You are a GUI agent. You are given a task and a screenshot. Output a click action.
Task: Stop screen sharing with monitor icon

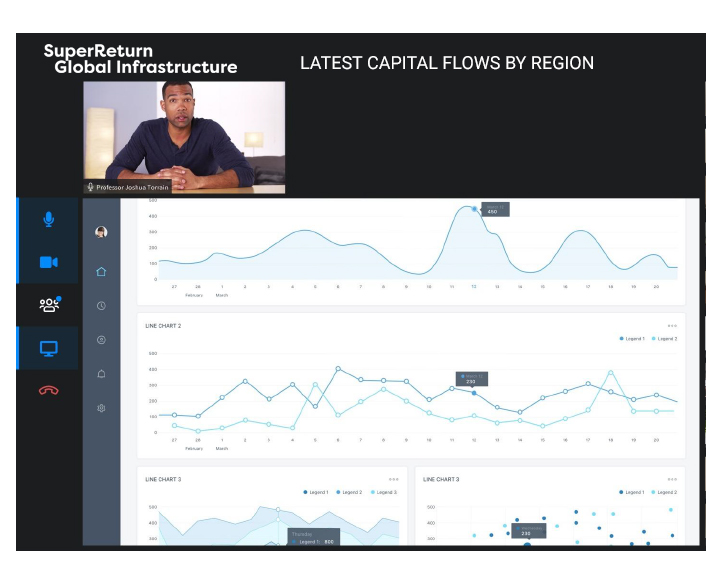tap(48, 348)
